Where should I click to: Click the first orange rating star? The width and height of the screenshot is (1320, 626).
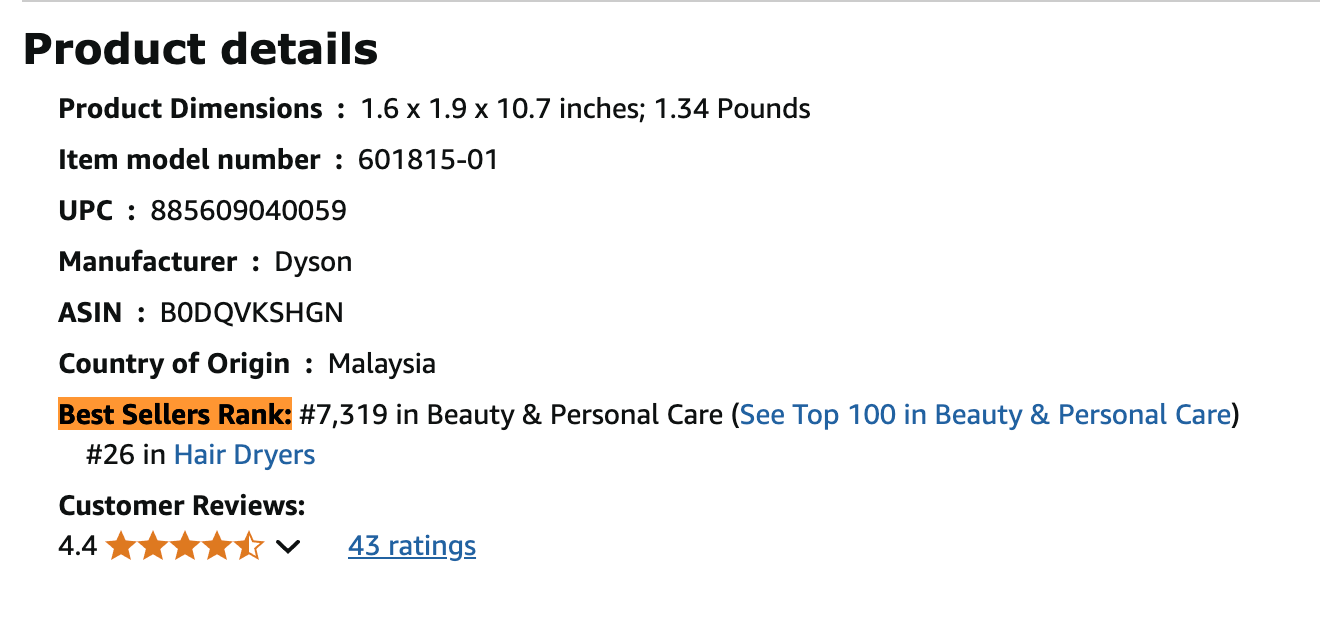(x=122, y=545)
